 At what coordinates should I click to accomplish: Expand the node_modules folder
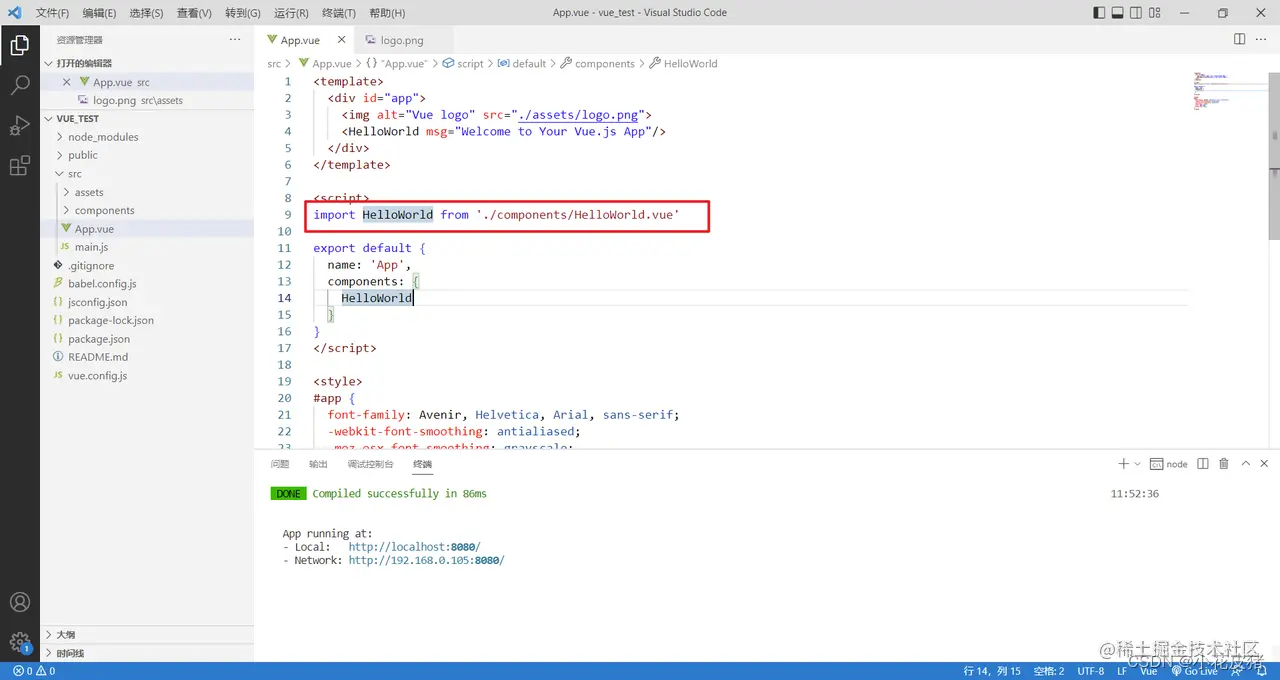pos(147,137)
